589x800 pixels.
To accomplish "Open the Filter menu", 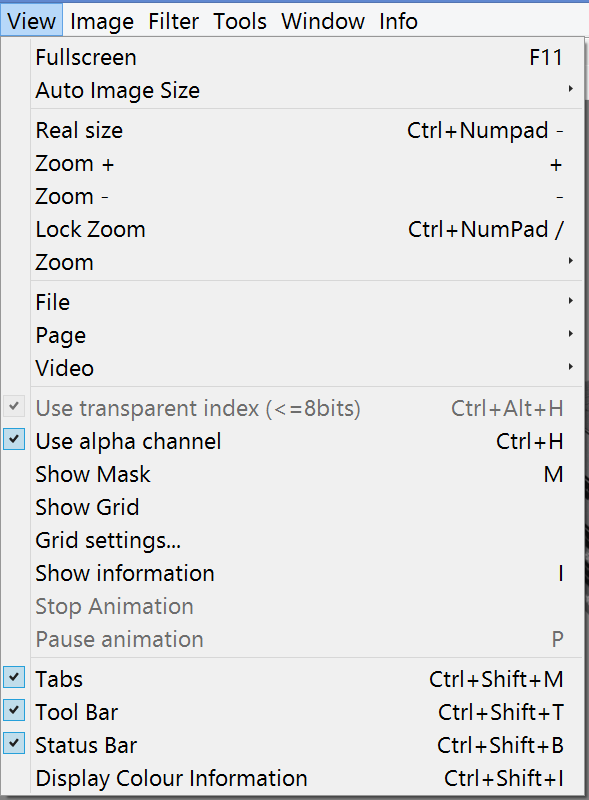I will [174, 21].
